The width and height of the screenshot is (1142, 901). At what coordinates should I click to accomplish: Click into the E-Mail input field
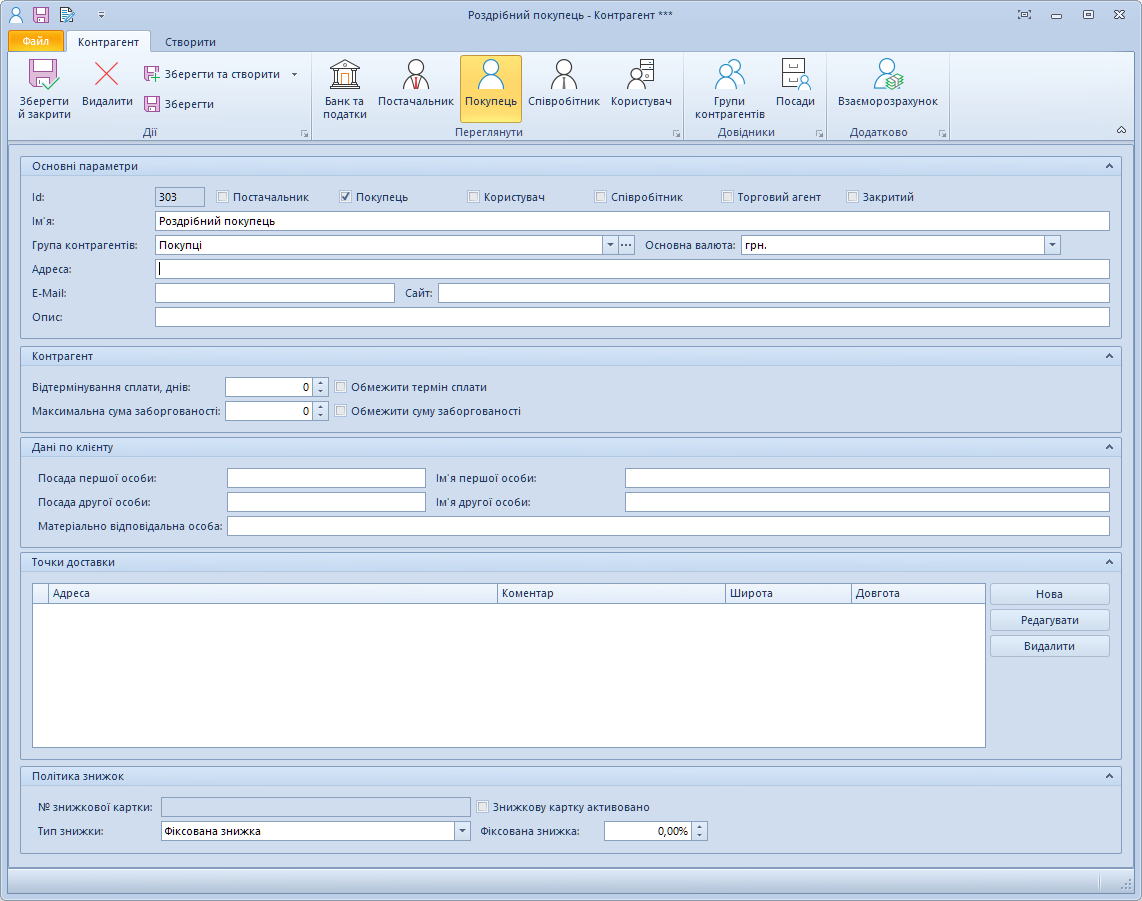[x=275, y=293]
